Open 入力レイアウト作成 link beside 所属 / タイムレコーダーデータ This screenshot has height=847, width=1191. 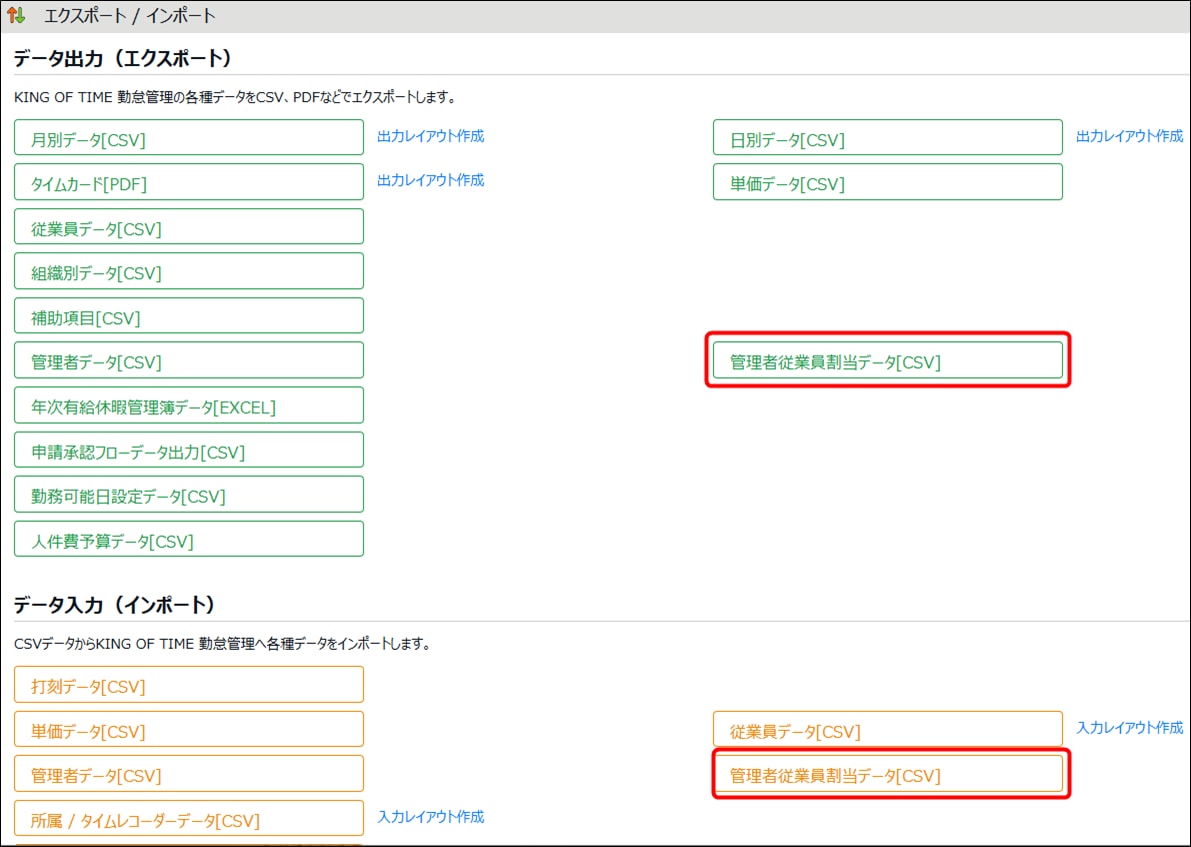tap(431, 817)
